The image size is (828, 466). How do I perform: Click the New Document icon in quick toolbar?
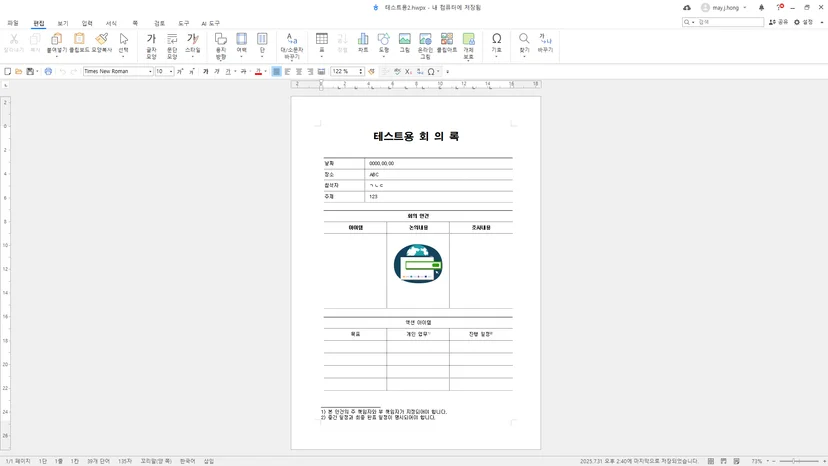(7, 71)
